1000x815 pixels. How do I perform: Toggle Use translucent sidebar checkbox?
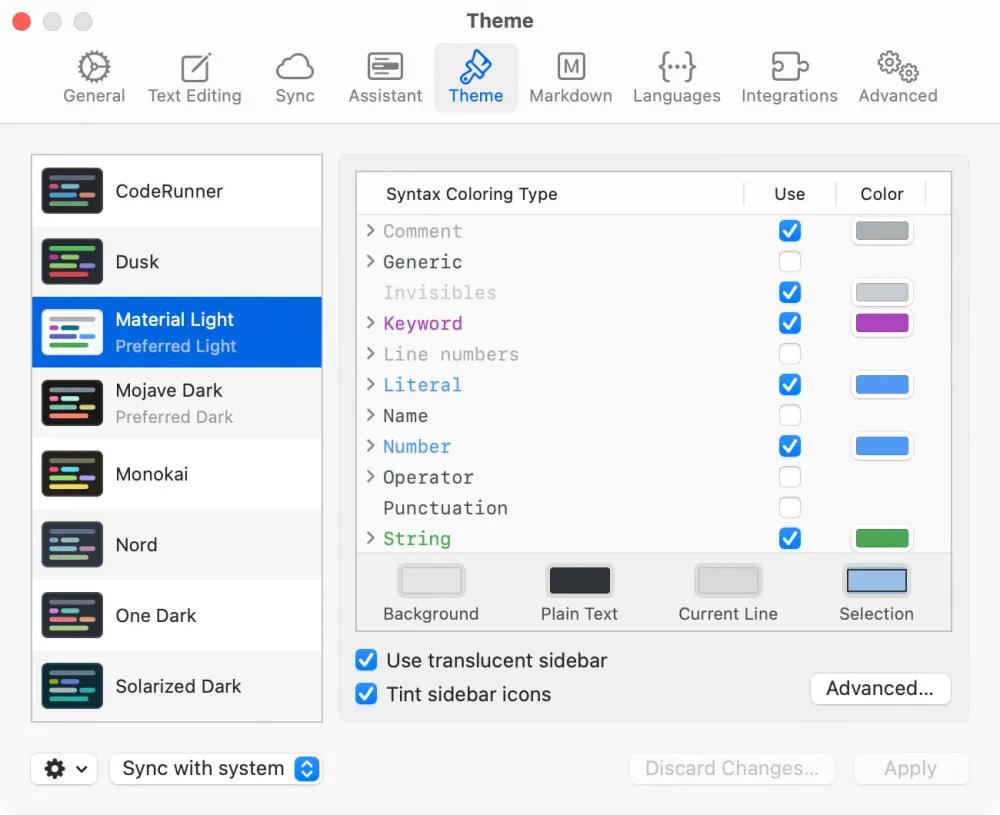(366, 660)
